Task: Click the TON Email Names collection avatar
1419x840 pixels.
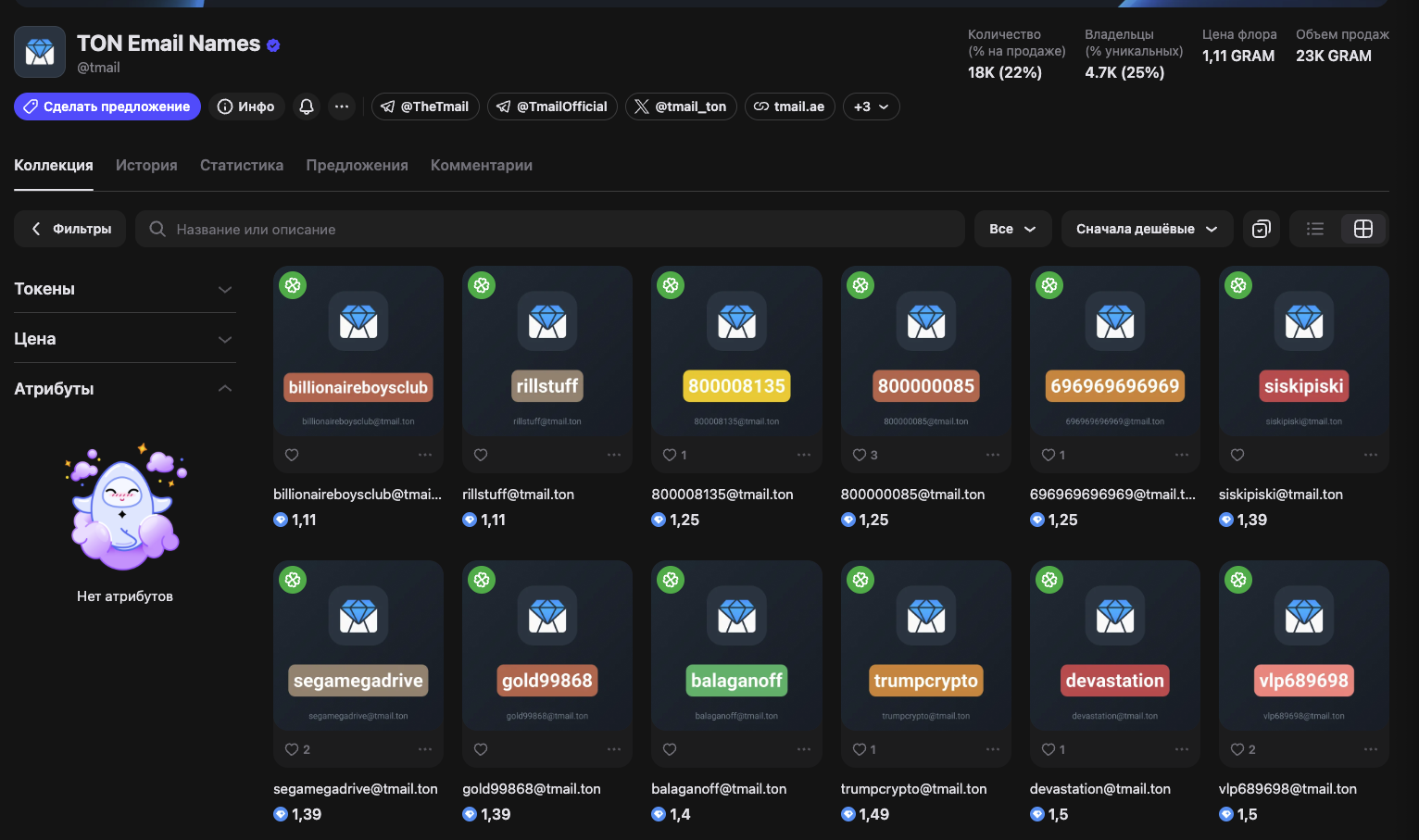Action: (40, 52)
